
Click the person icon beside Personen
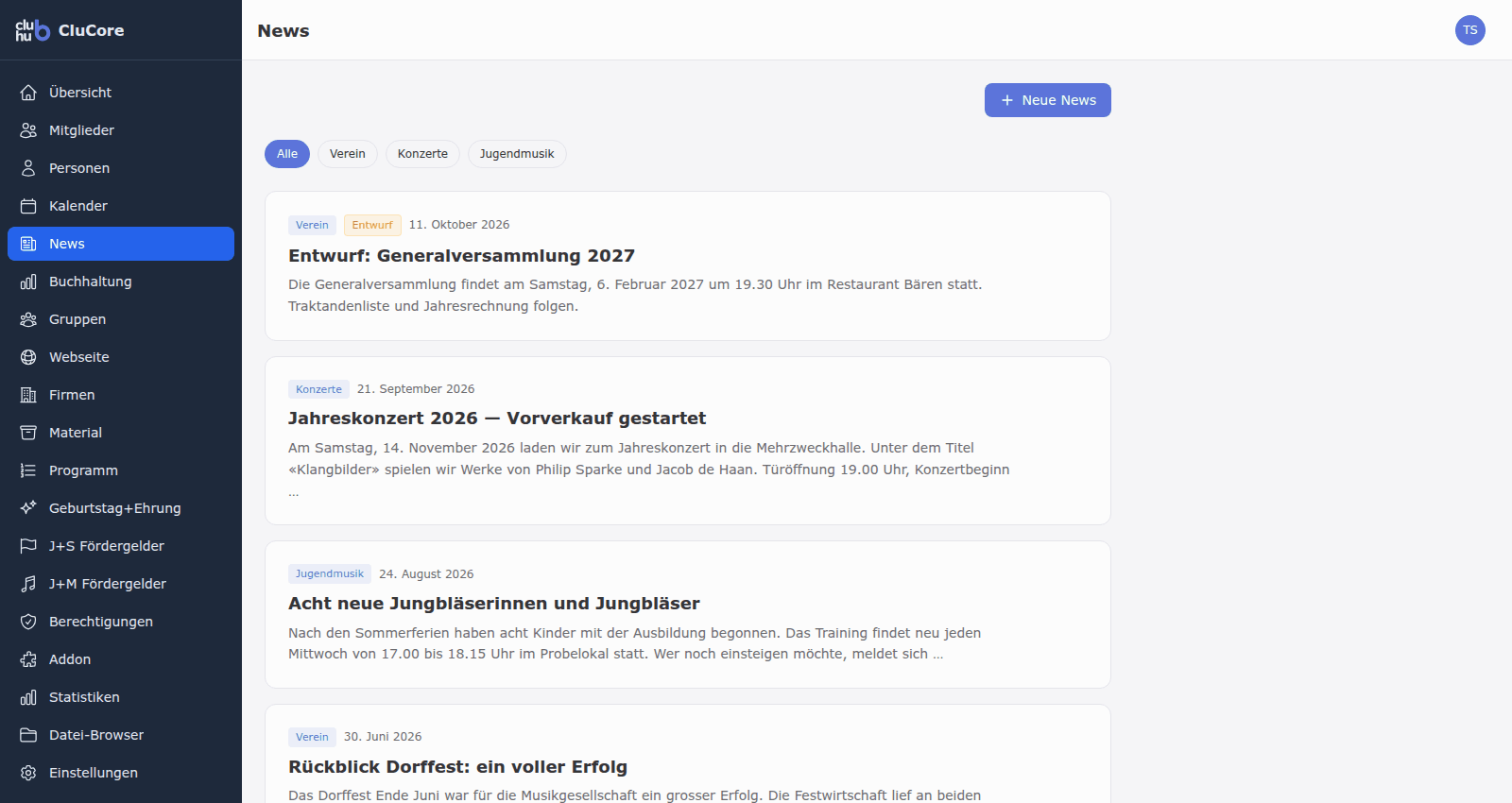28,168
